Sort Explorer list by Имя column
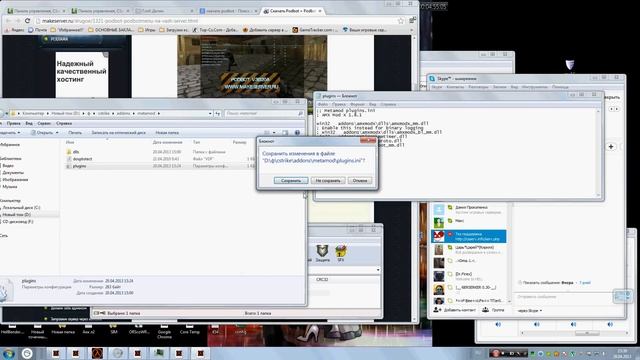 (70, 142)
